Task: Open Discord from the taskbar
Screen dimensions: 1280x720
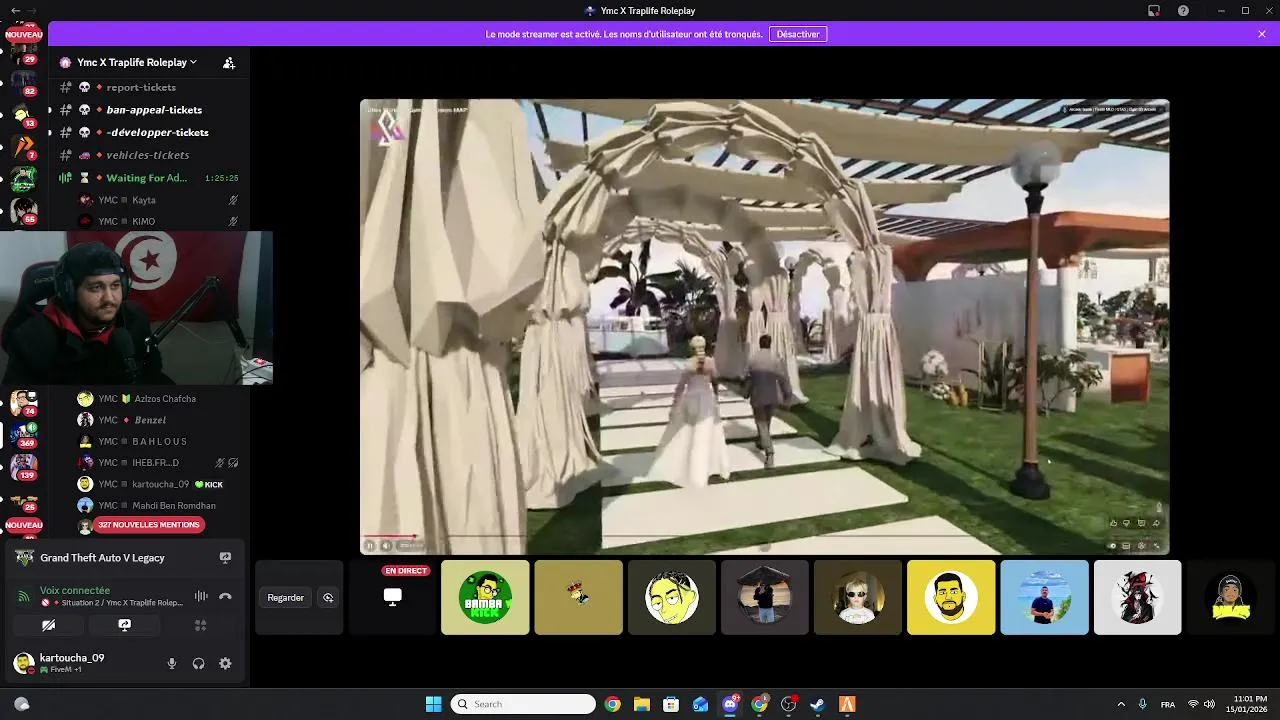Action: [x=730, y=704]
